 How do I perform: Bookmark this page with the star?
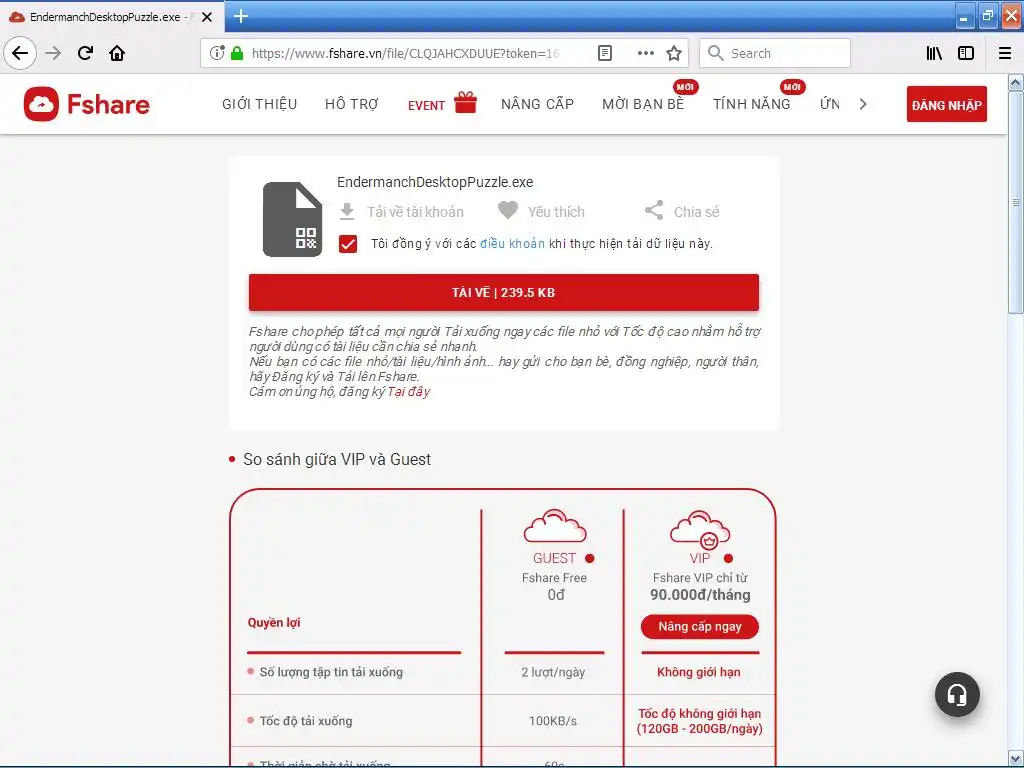click(674, 53)
